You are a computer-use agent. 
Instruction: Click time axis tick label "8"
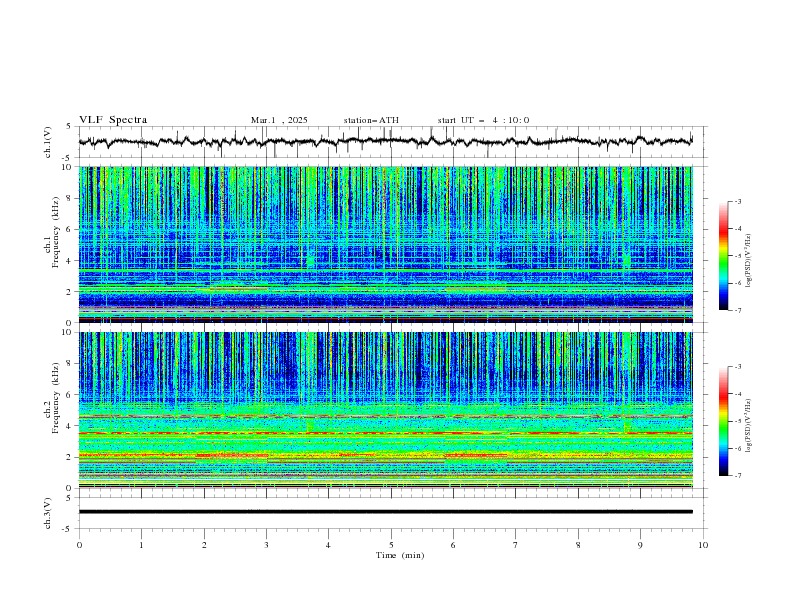tap(578, 545)
